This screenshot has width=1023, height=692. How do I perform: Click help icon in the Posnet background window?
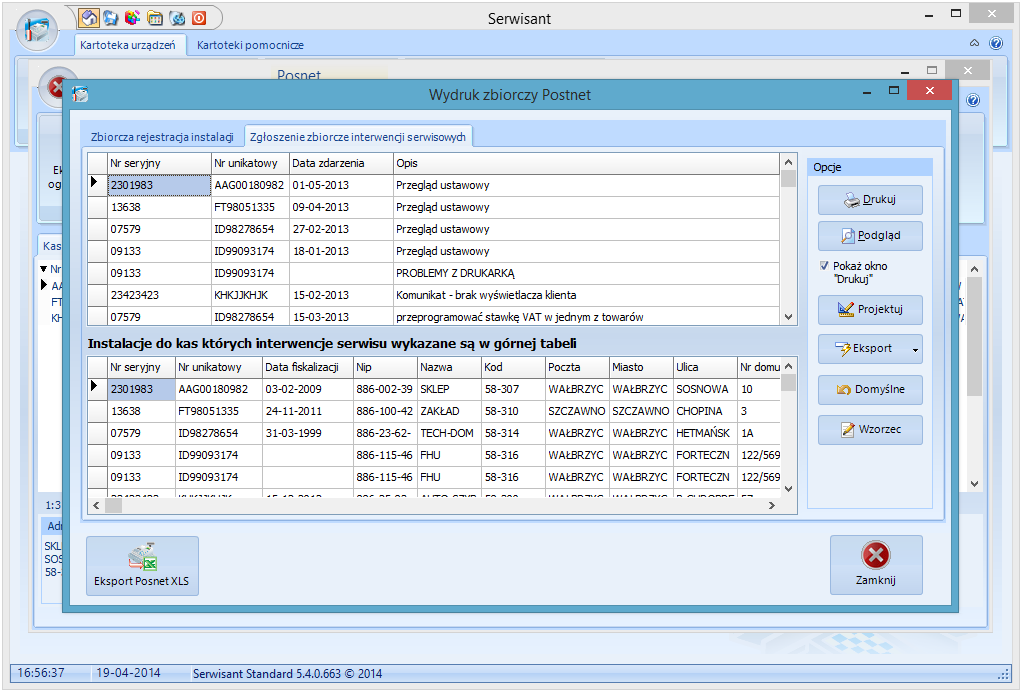pyautogui.click(x=973, y=100)
